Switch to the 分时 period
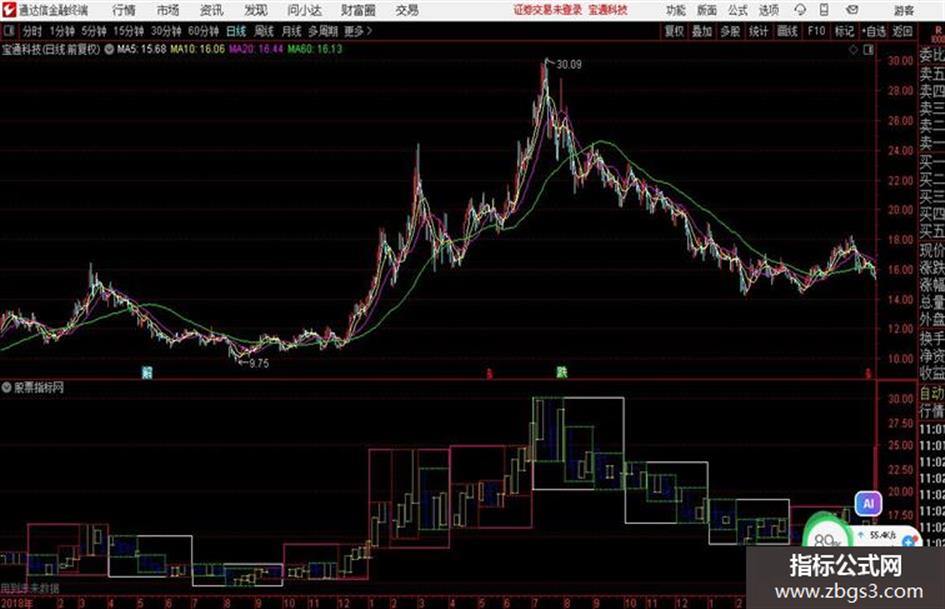The image size is (945, 609). [33, 31]
